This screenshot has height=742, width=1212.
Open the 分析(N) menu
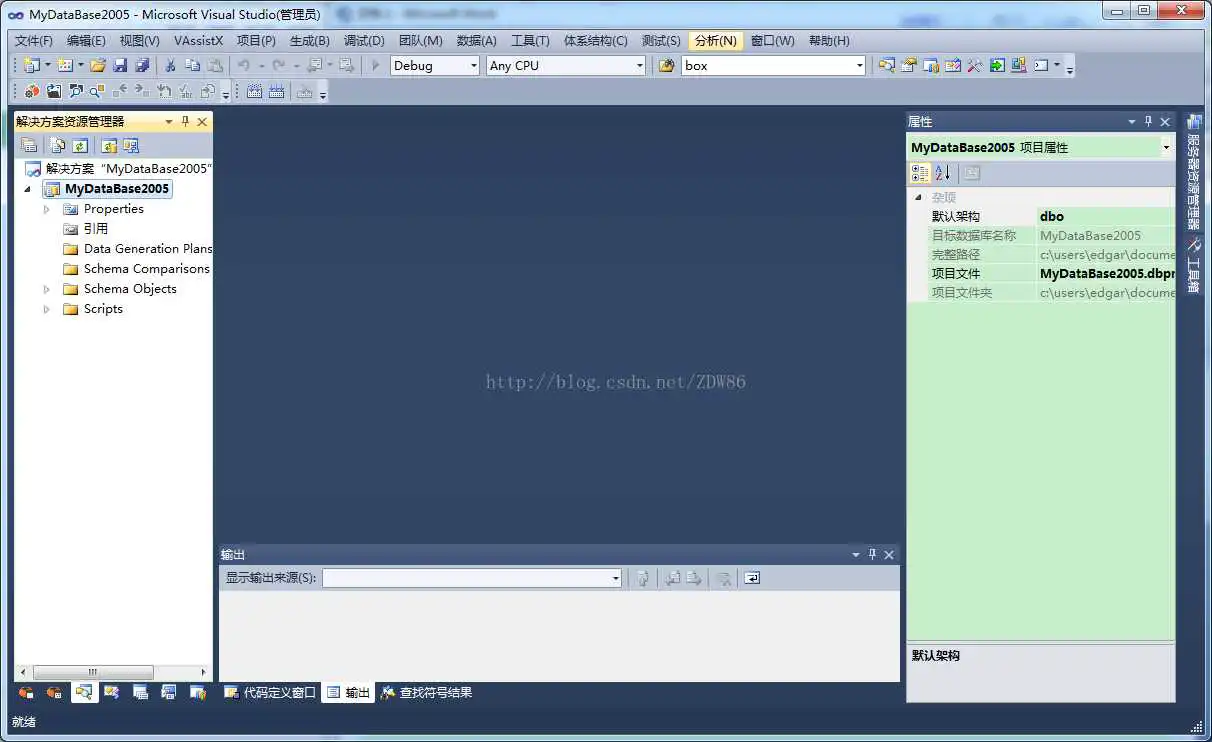(x=716, y=41)
